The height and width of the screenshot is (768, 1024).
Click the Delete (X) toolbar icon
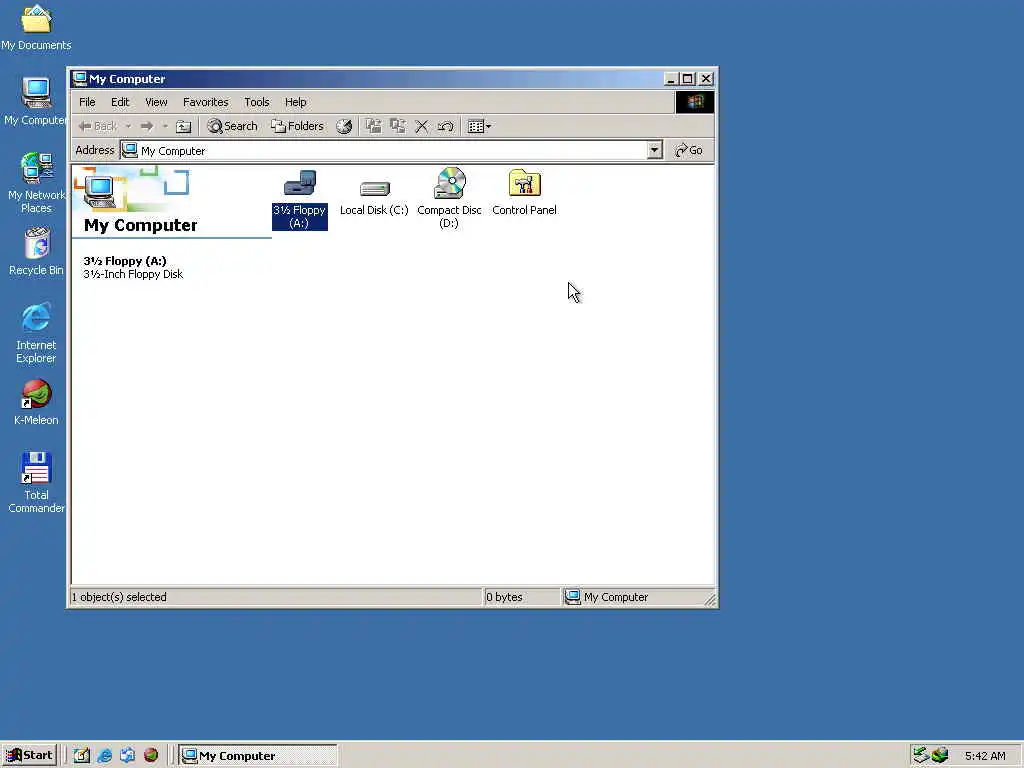[422, 127]
